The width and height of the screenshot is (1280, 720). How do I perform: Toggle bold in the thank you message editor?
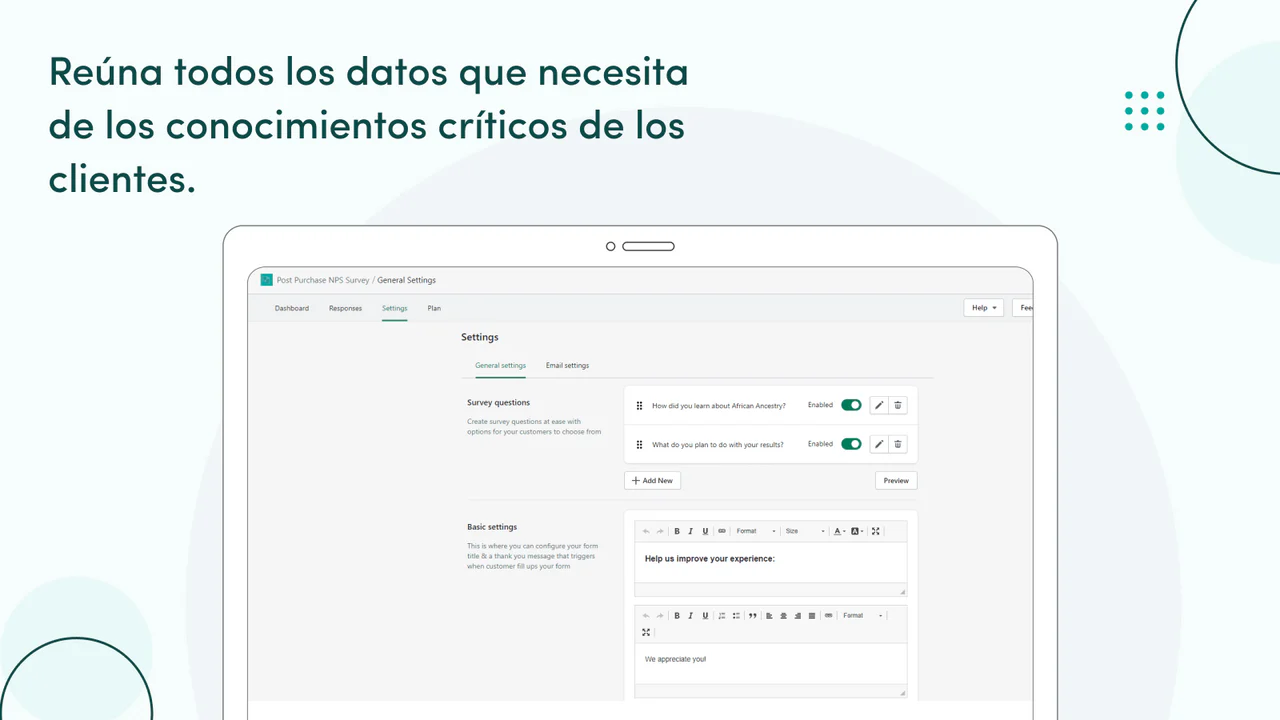677,615
